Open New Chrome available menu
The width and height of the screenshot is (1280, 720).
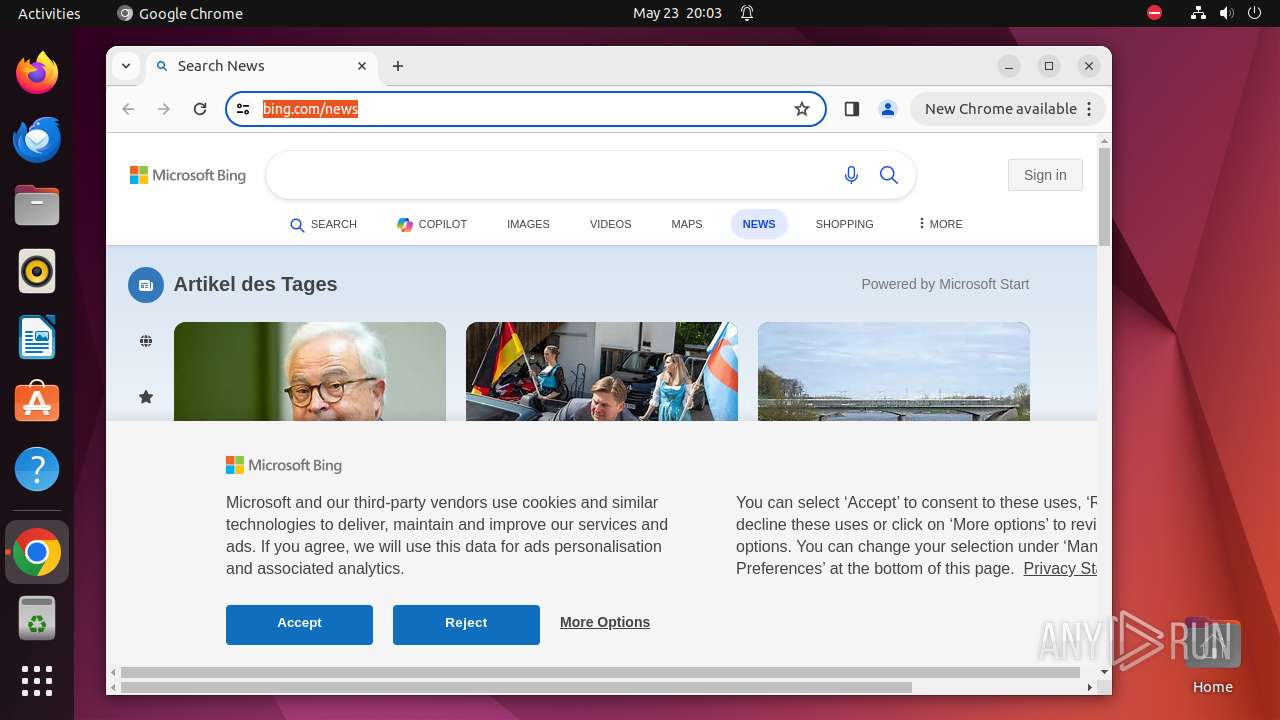point(1008,109)
